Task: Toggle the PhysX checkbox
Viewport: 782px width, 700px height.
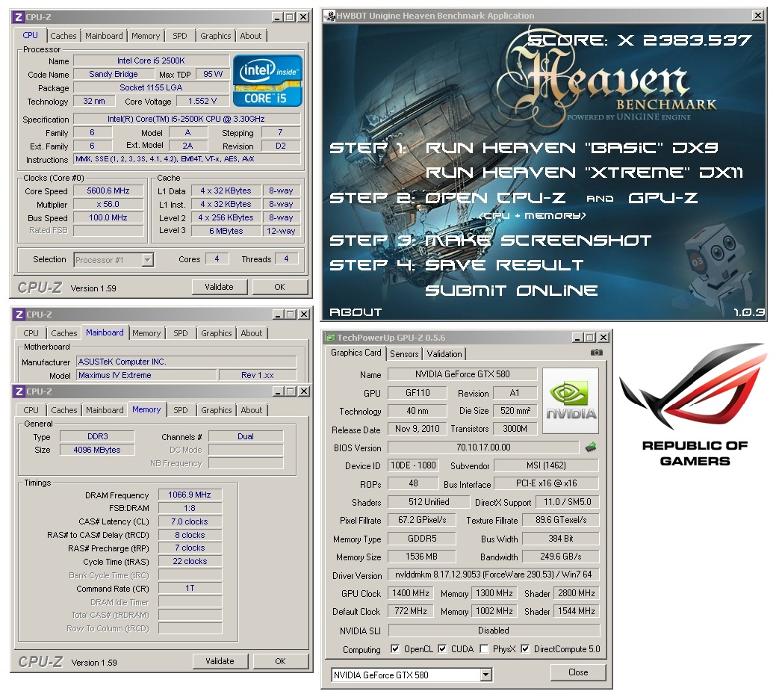Action: tap(484, 649)
